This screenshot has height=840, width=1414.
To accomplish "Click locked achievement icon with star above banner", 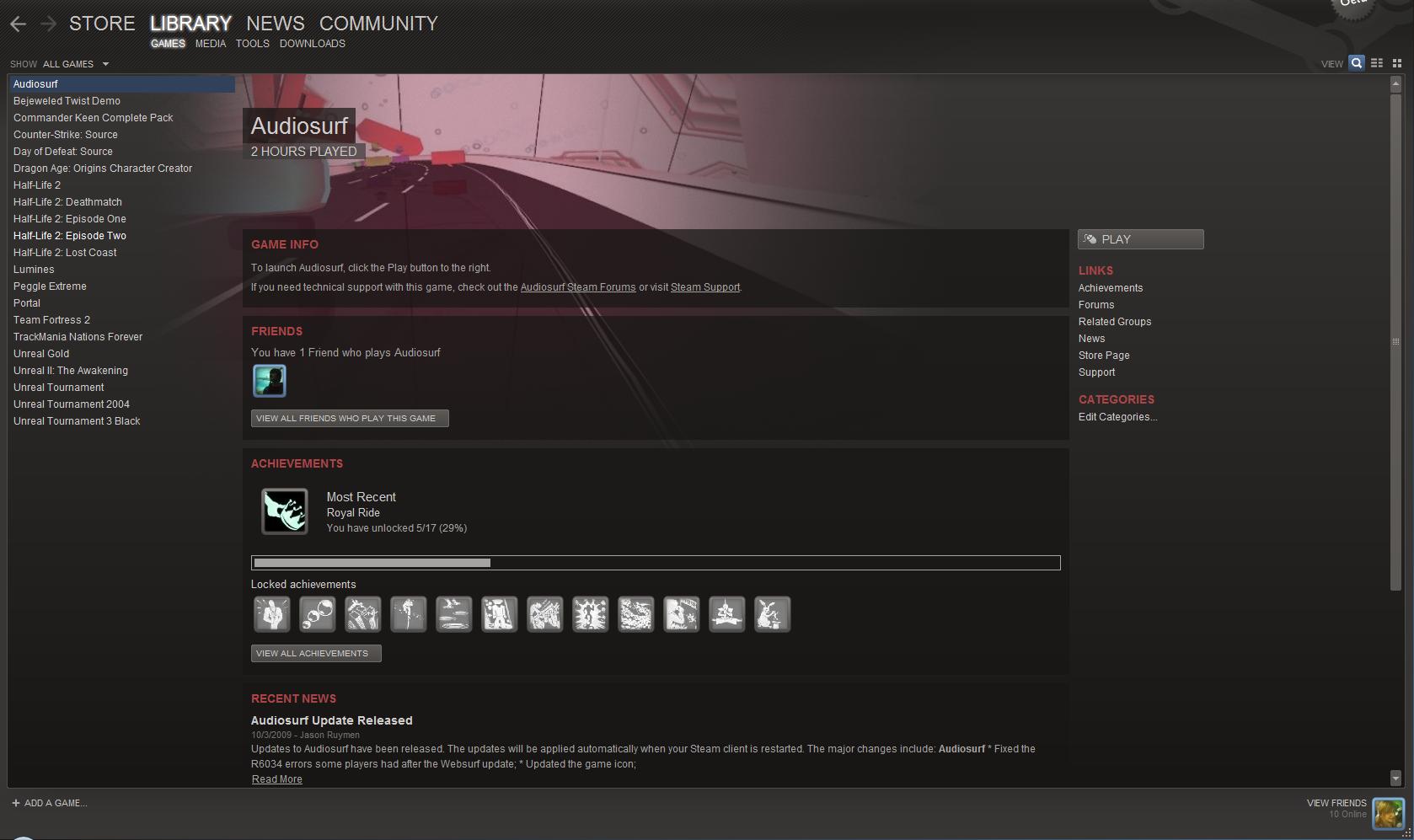I will (x=727, y=614).
